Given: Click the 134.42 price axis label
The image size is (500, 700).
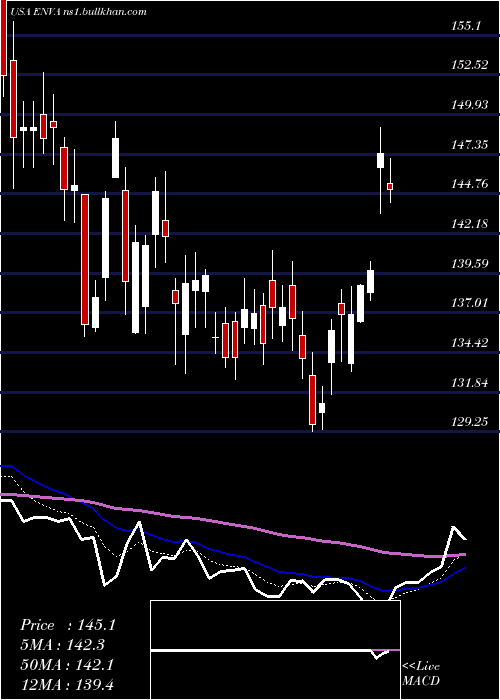Looking at the screenshot, I should pyautogui.click(x=469, y=343).
